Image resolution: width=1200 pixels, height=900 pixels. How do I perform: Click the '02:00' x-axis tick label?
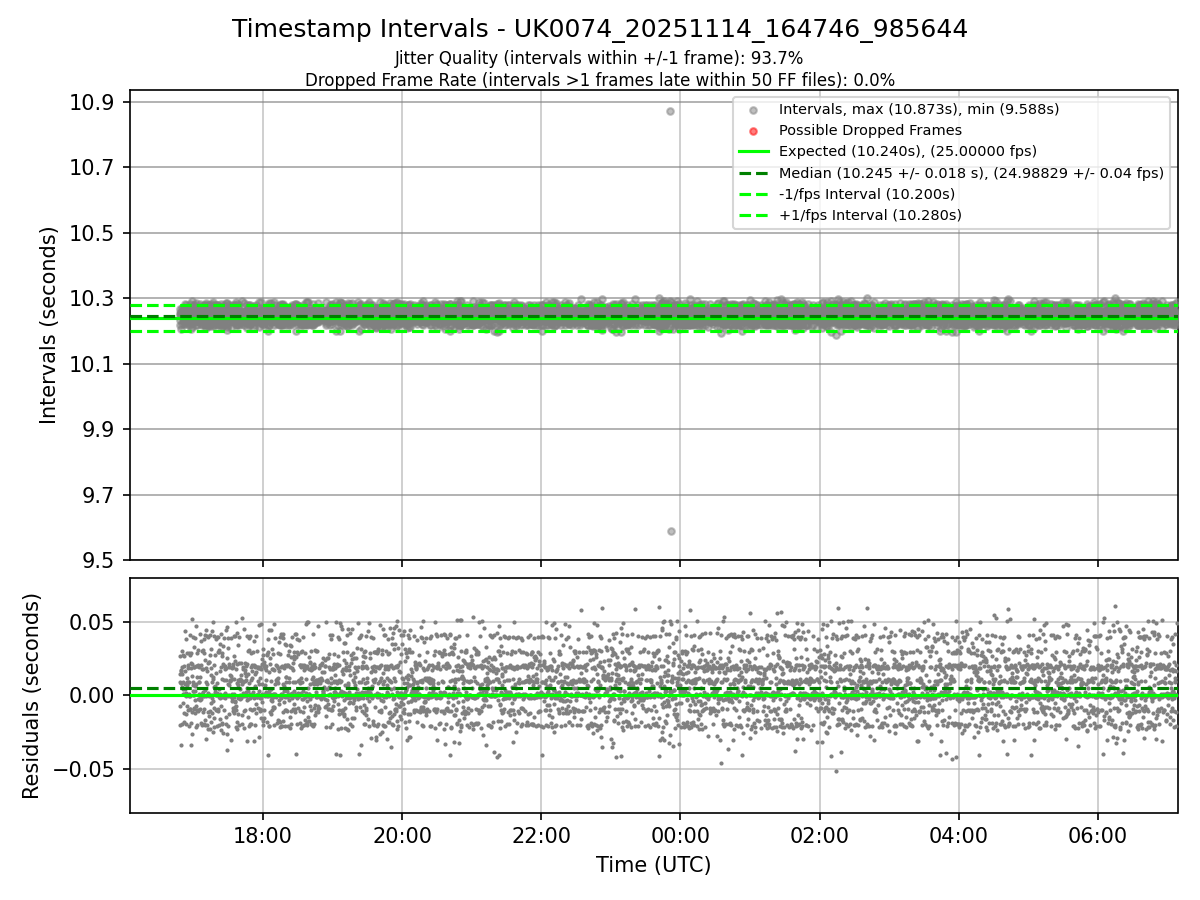[820, 834]
